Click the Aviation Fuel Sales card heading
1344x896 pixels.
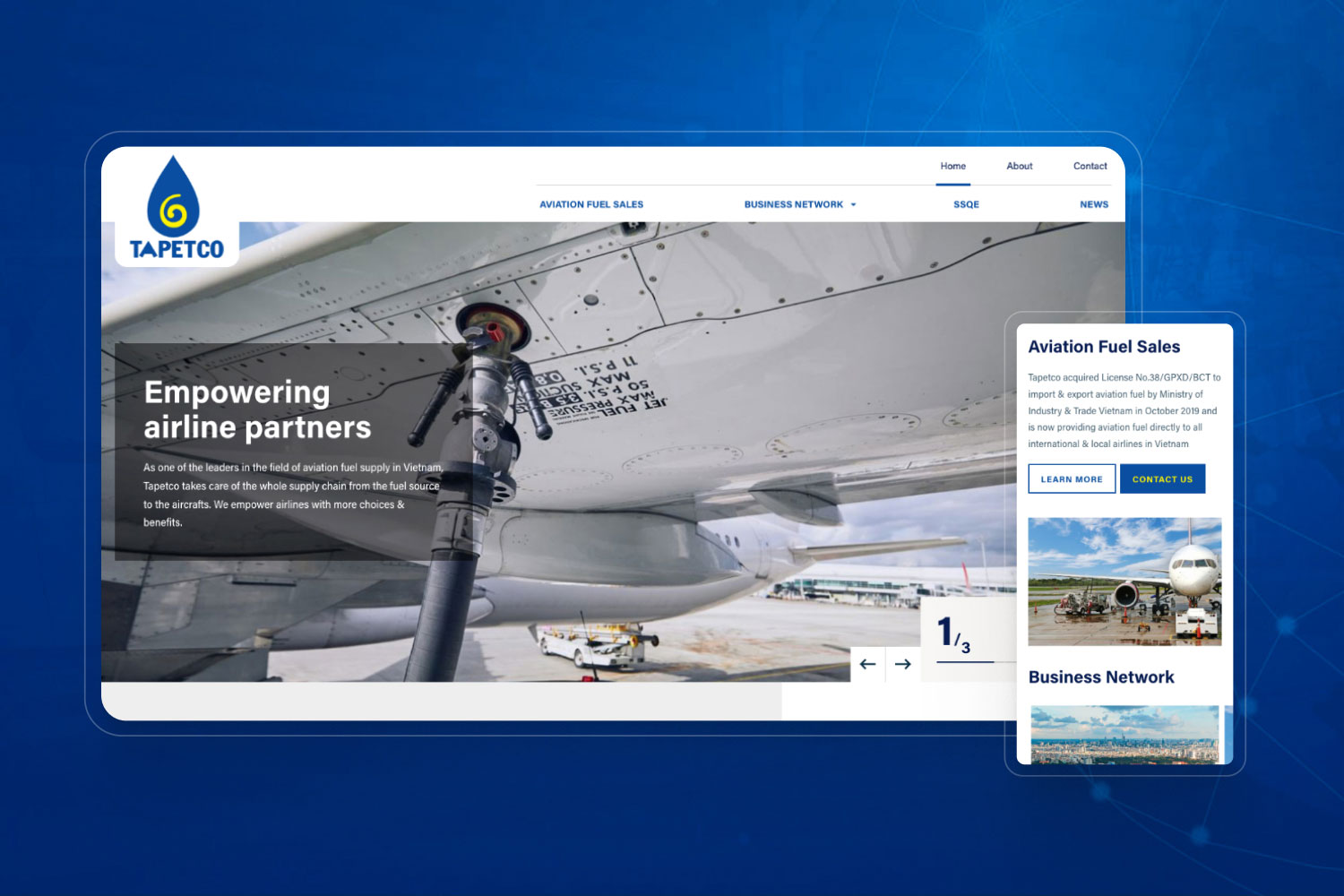pos(1104,347)
